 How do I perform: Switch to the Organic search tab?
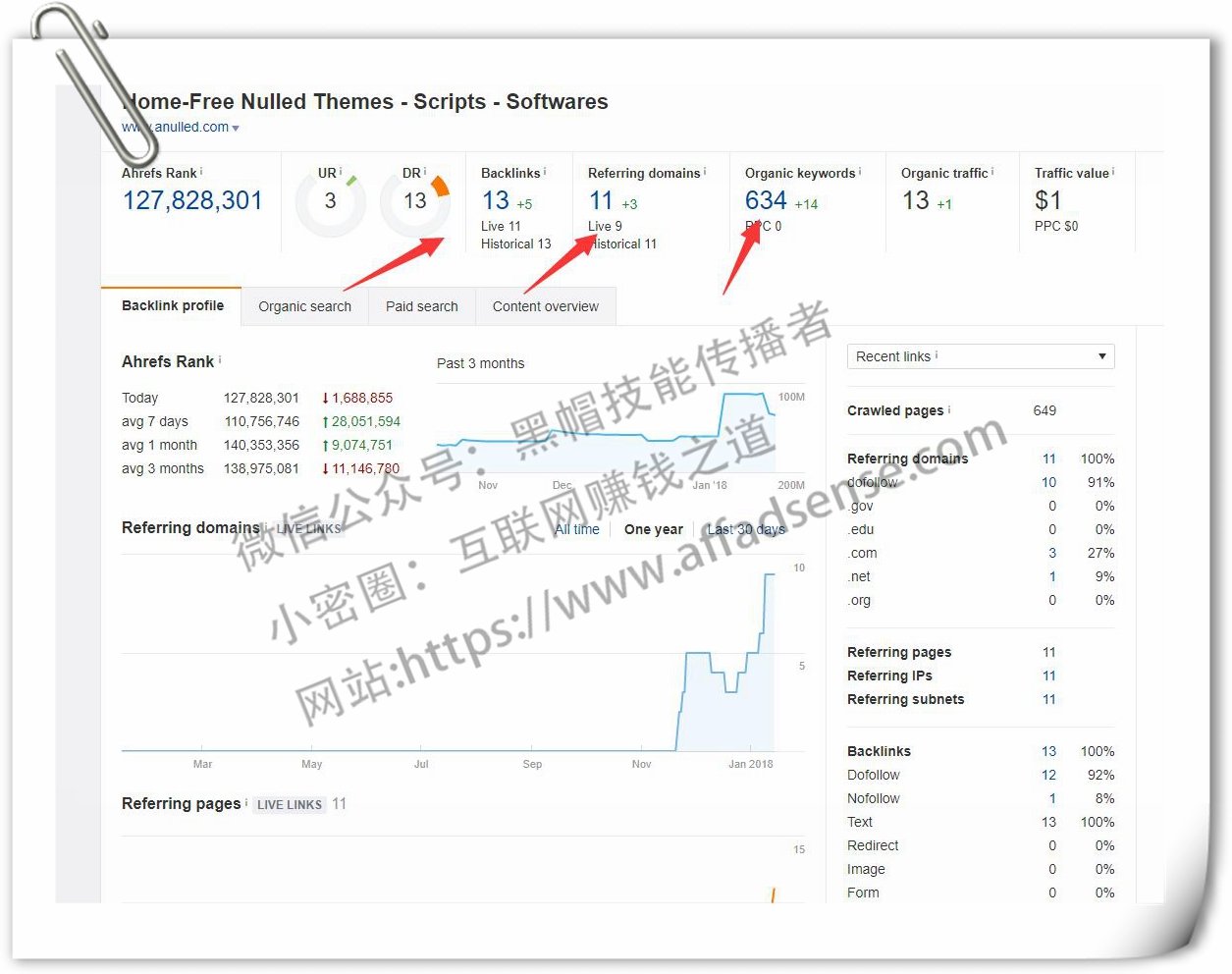[x=304, y=306]
